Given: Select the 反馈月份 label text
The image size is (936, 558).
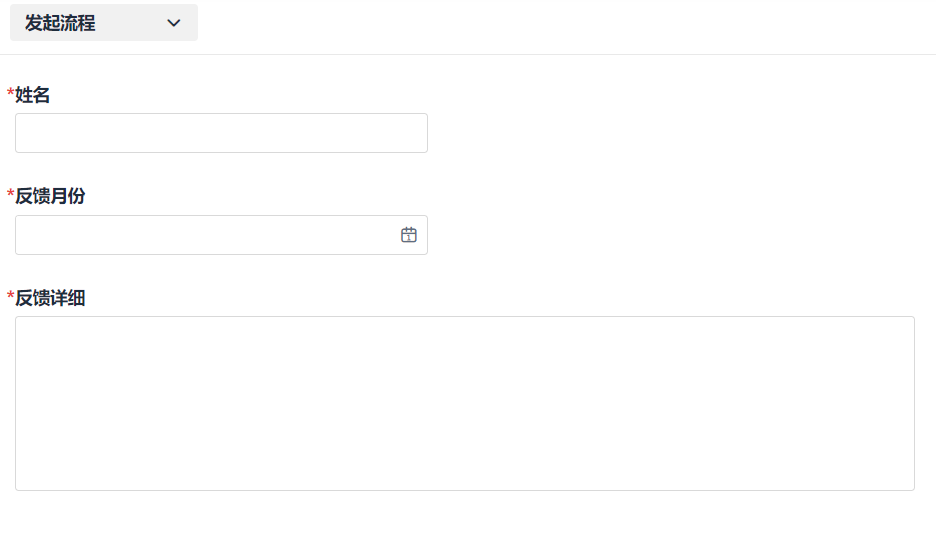Looking at the screenshot, I should 50,196.
